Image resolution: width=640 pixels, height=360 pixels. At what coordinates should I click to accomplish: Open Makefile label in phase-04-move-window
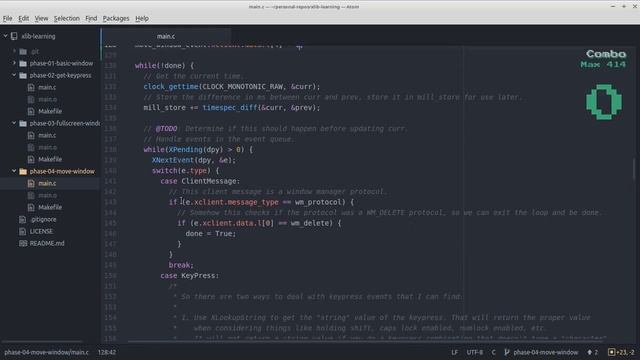click(50, 207)
